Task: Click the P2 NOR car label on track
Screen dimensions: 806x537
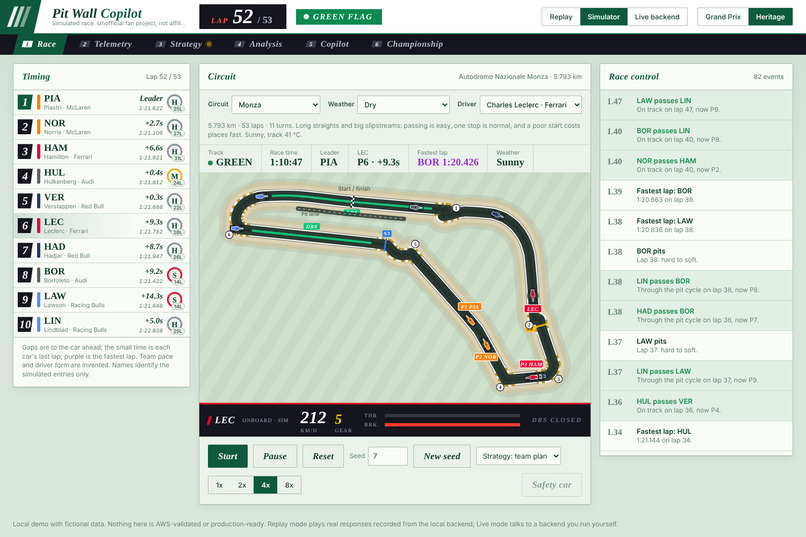Action: [x=486, y=357]
